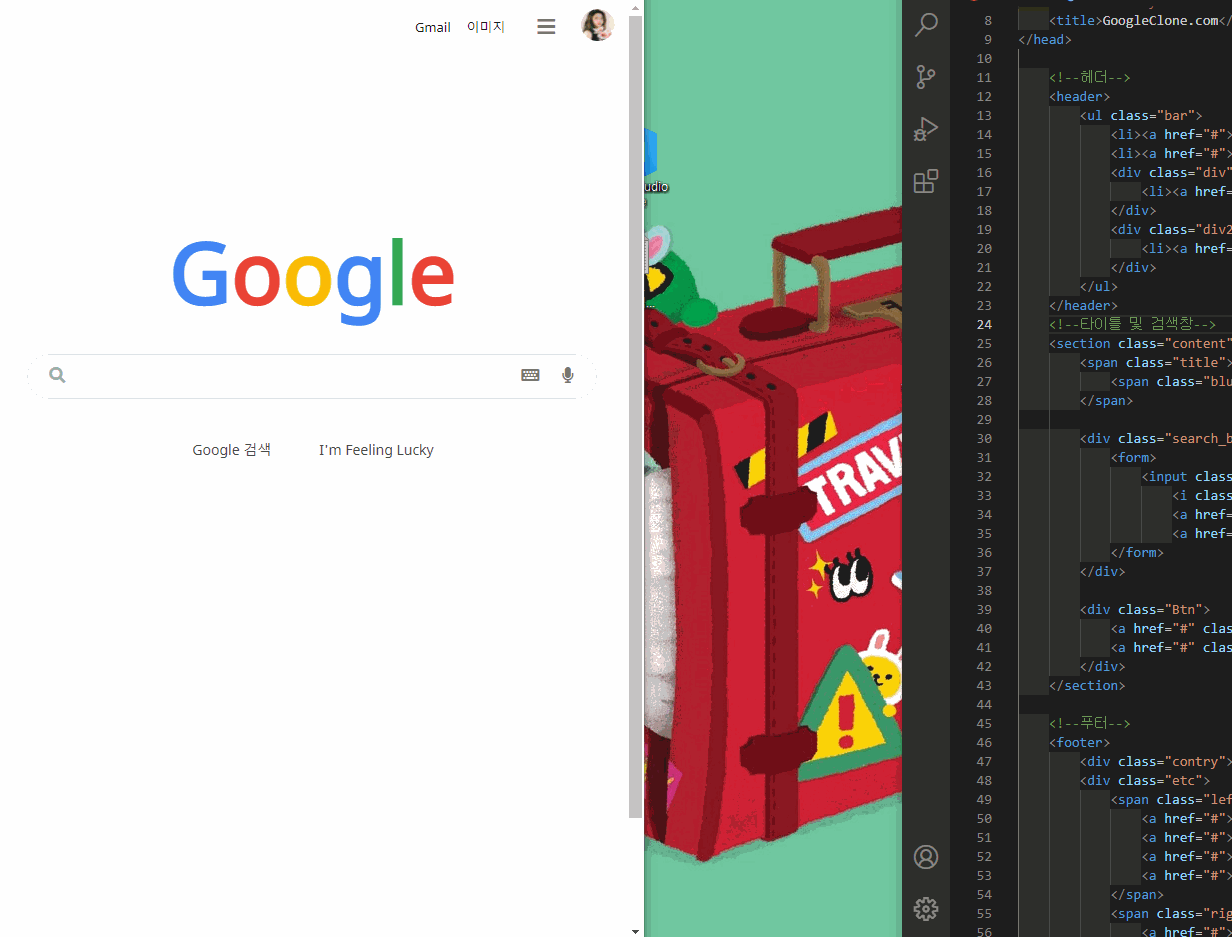Click the browser scrollbar up arrow
Image resolution: width=1232 pixels, height=937 pixels.
(635, 7)
